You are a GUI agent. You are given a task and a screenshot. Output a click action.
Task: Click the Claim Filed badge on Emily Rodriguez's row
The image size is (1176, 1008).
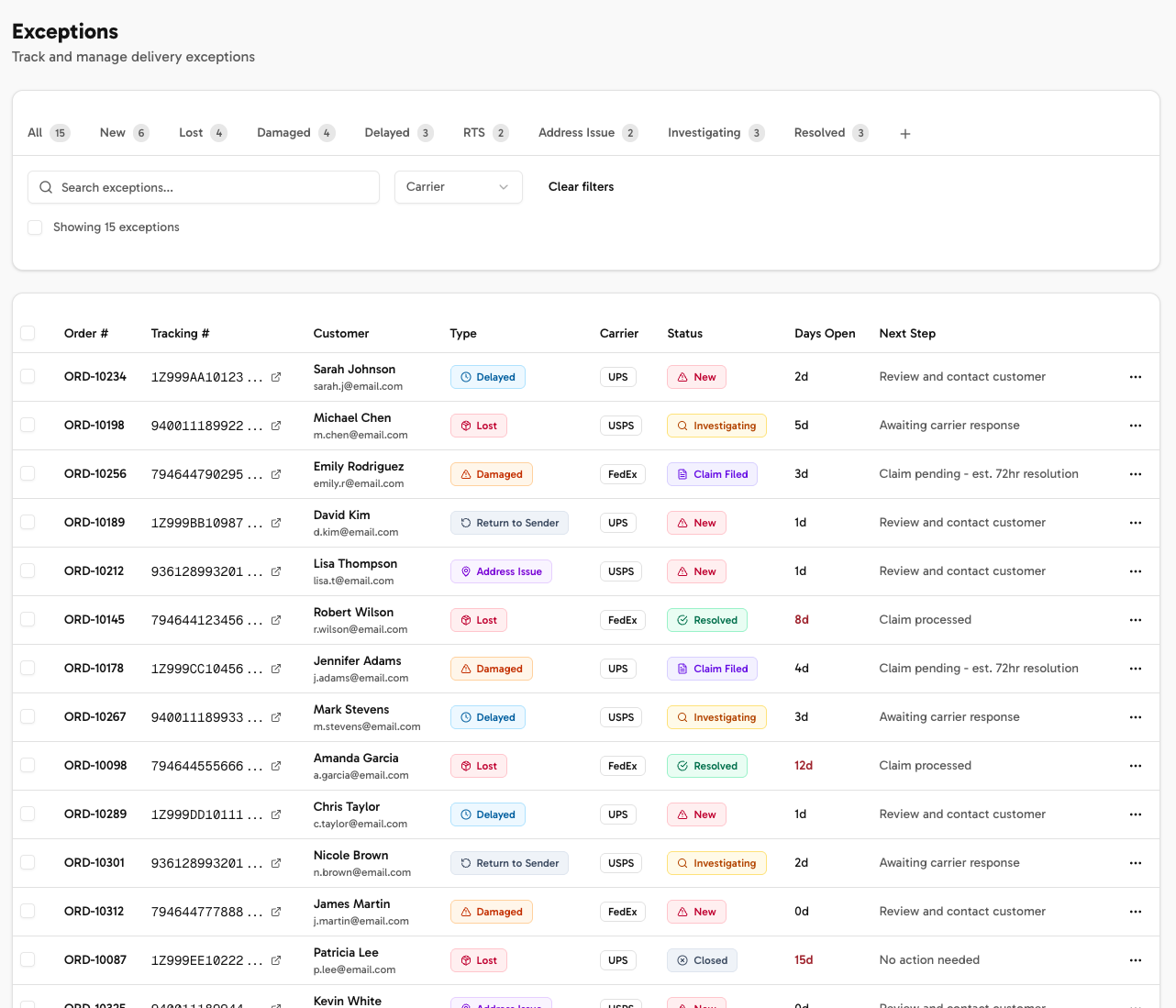pos(712,474)
